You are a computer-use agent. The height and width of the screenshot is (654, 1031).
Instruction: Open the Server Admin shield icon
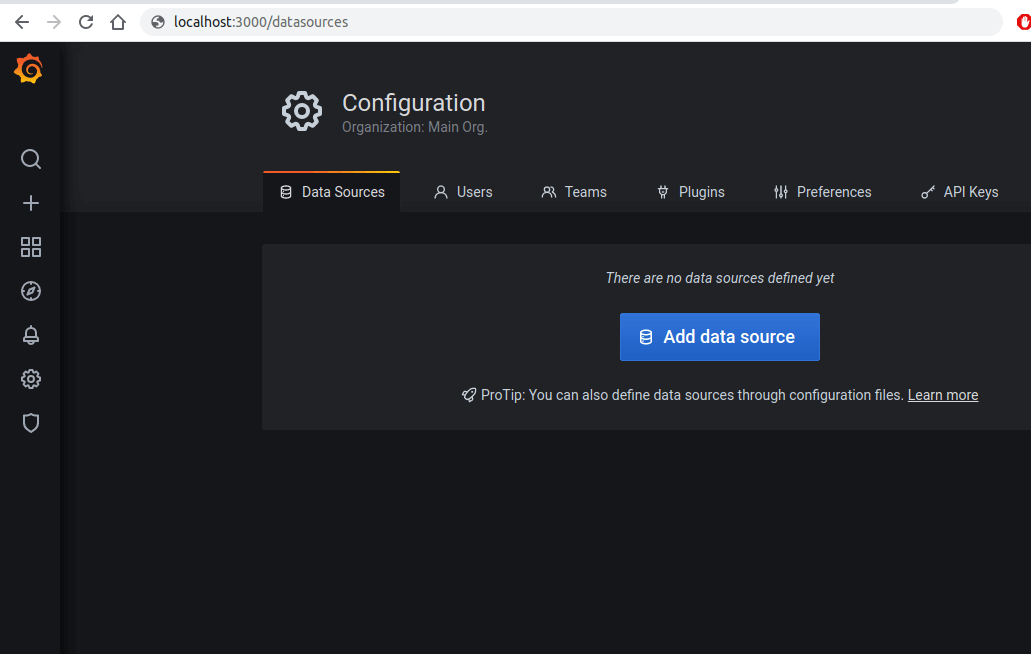coord(31,423)
